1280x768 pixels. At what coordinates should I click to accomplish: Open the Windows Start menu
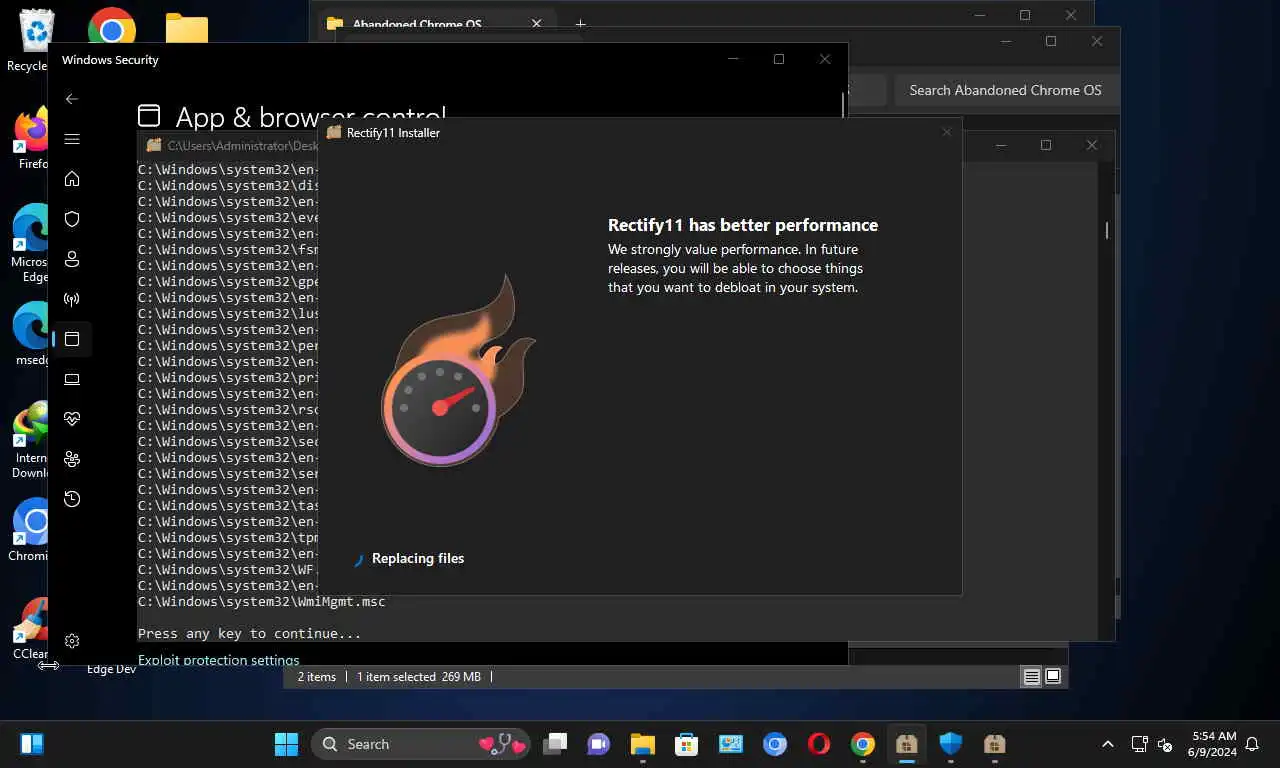tap(286, 744)
